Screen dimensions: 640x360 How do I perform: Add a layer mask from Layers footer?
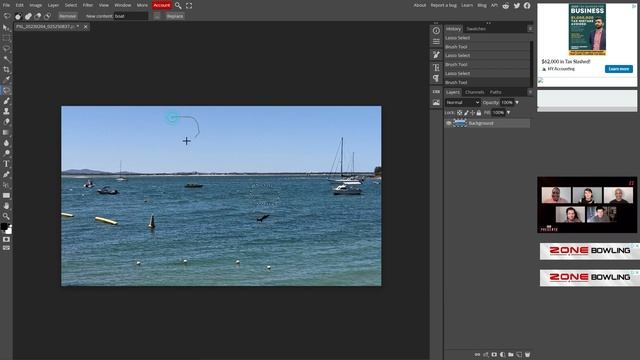pyautogui.click(x=494, y=355)
